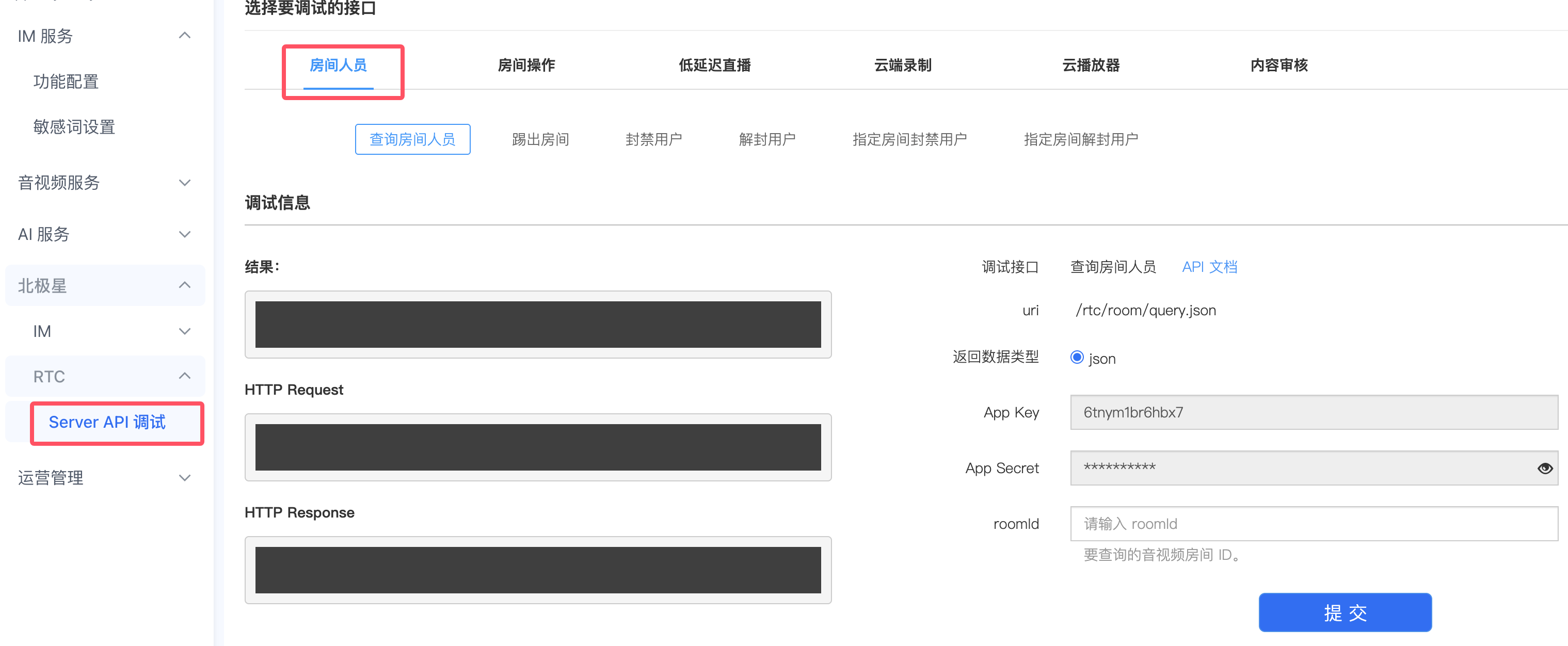This screenshot has width=1568, height=646.
Task: Click the 提交 submit button
Action: tap(1345, 612)
